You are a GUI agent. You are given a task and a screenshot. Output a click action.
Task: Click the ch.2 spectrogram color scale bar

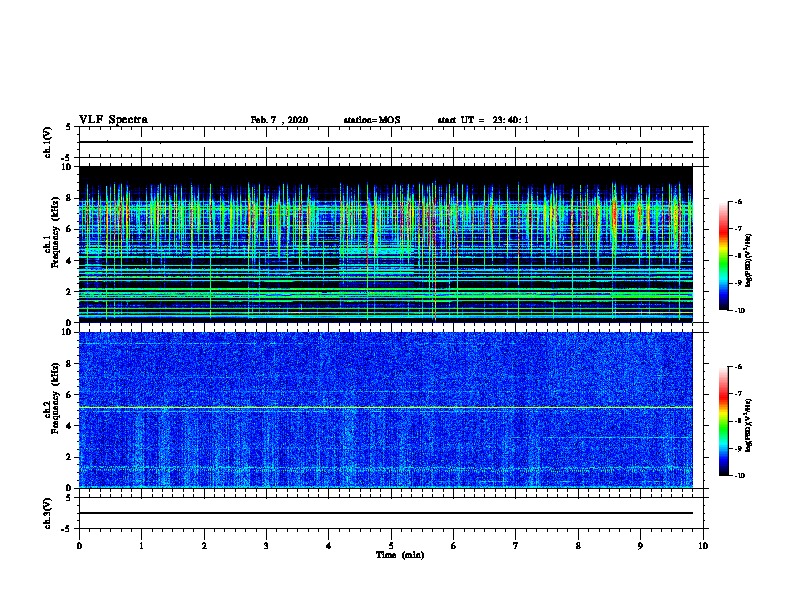(723, 421)
